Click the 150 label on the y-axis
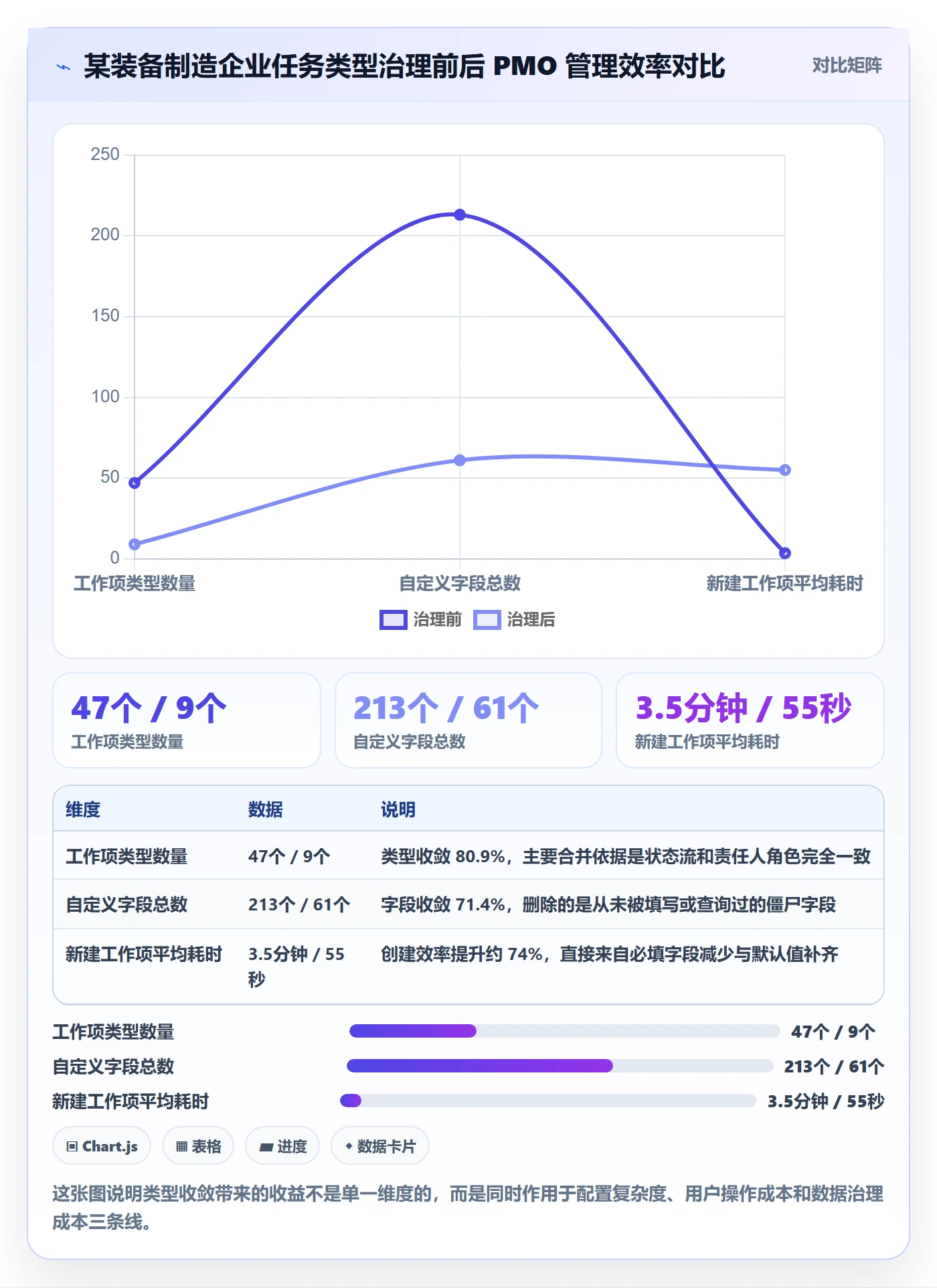This screenshot has width=937, height=1288. [105, 315]
